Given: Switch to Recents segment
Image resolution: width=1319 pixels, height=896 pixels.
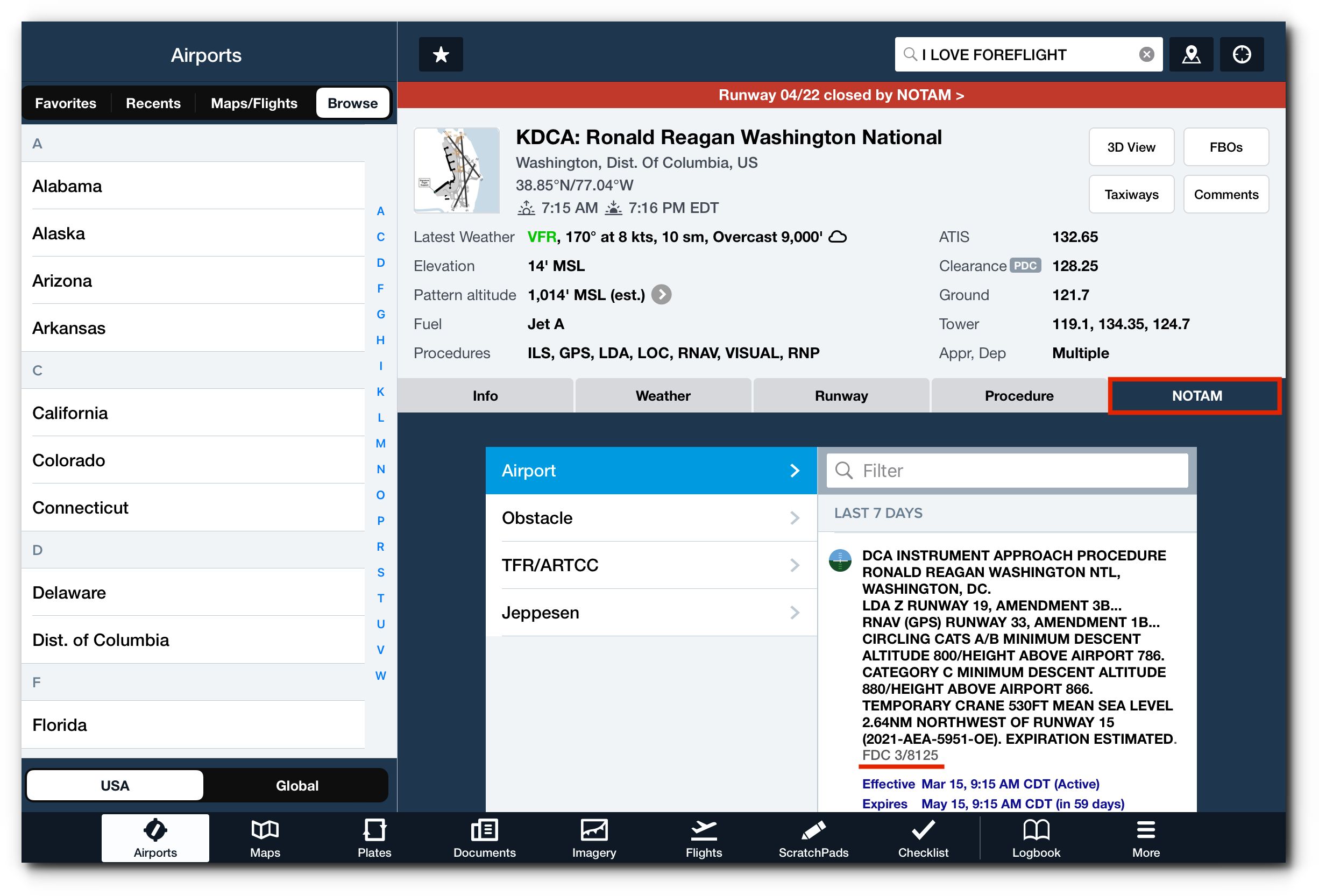Looking at the screenshot, I should pyautogui.click(x=153, y=103).
